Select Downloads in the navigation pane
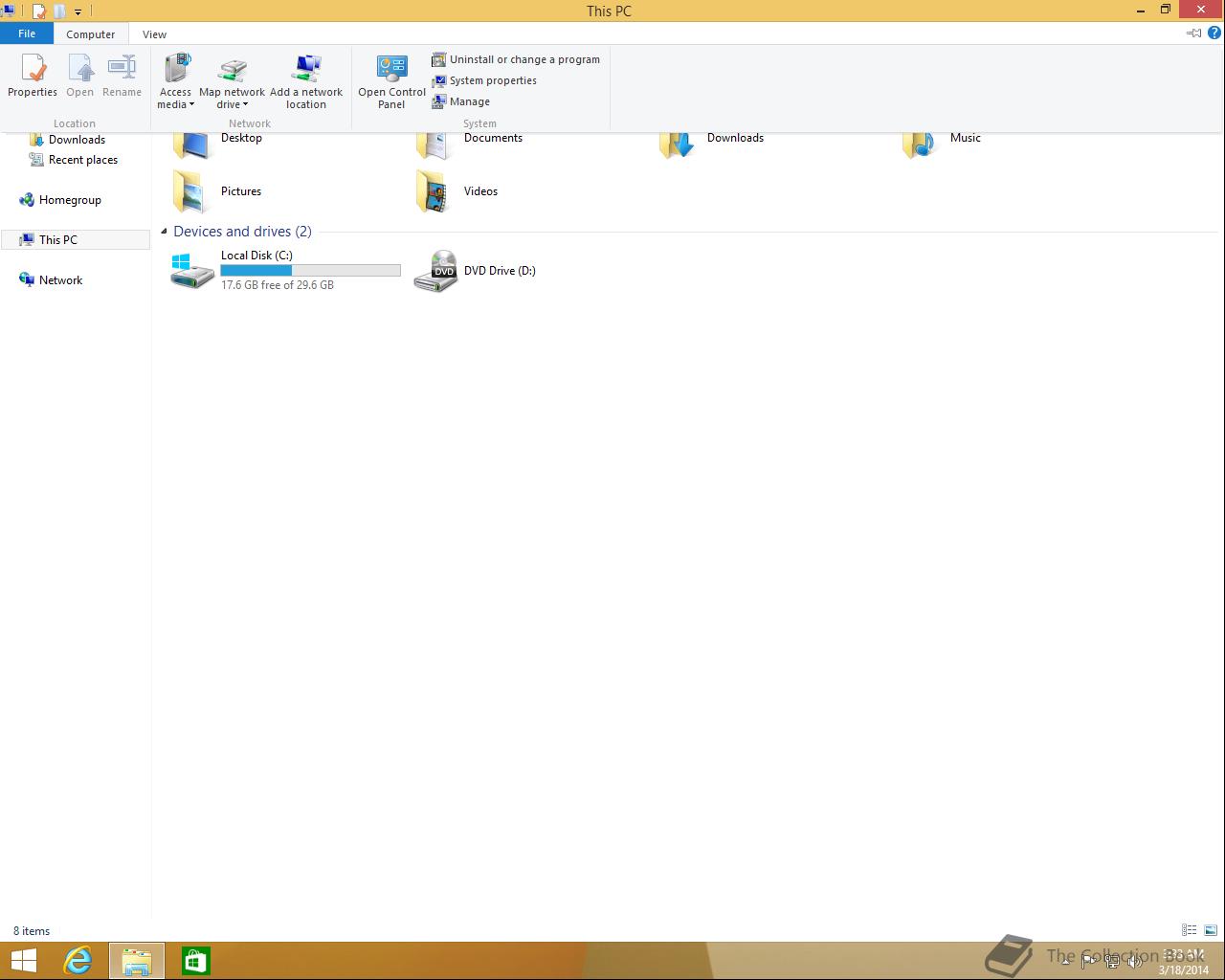This screenshot has height=980, width=1225. [67, 140]
